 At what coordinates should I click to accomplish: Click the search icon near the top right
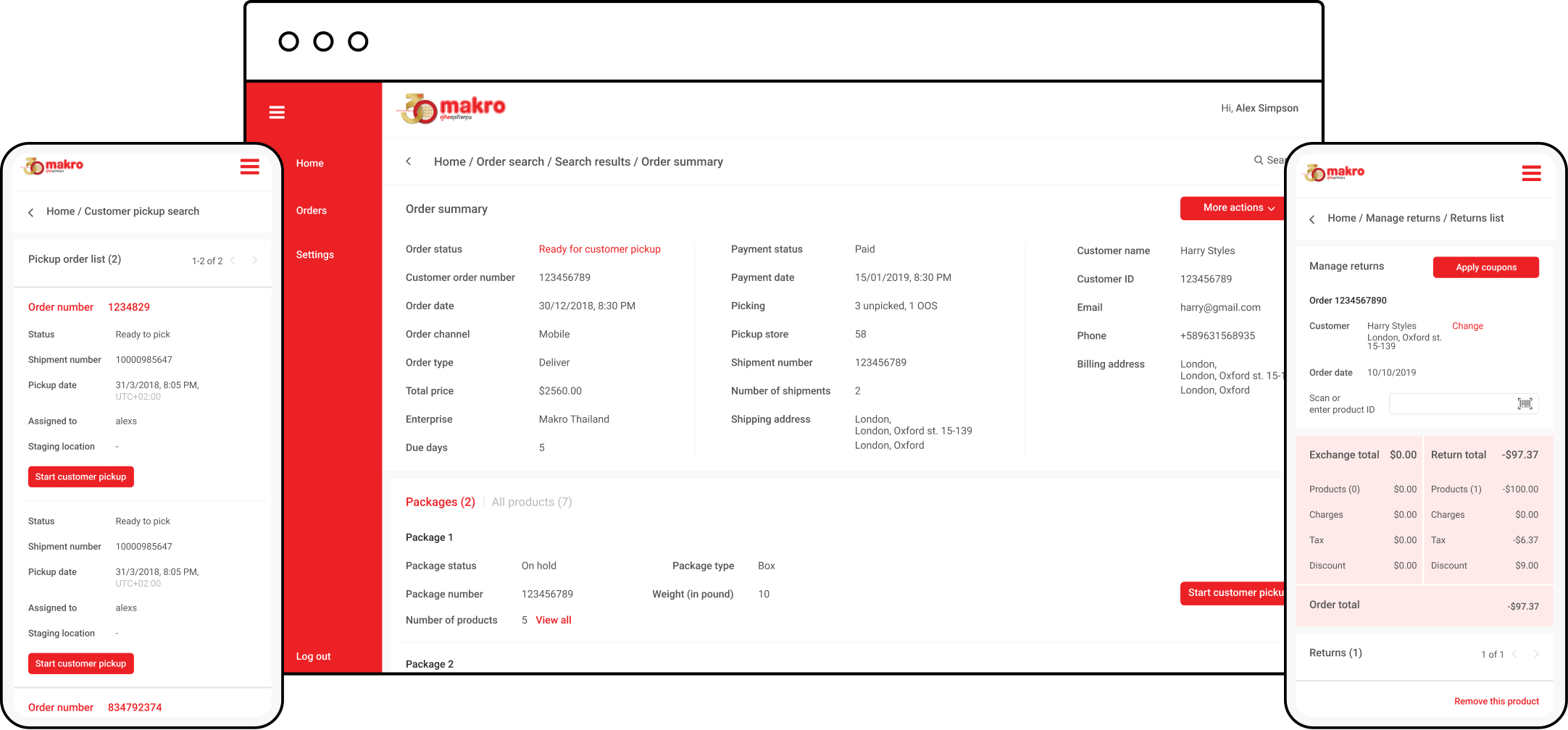click(x=1259, y=160)
